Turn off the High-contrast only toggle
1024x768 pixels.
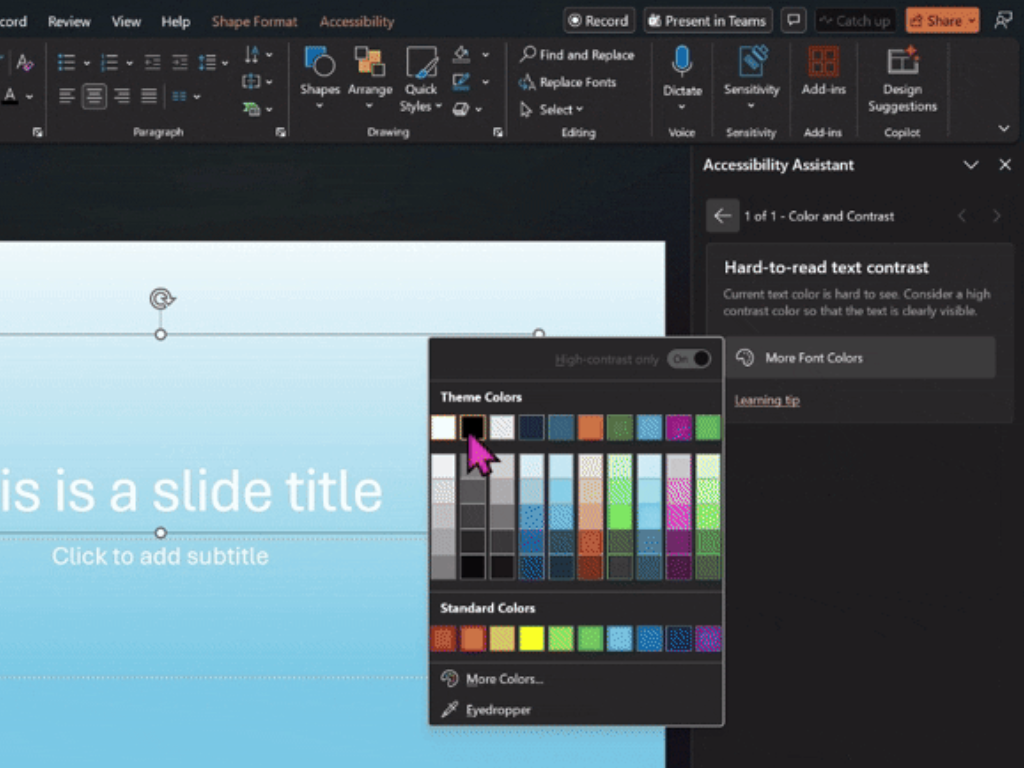(688, 359)
